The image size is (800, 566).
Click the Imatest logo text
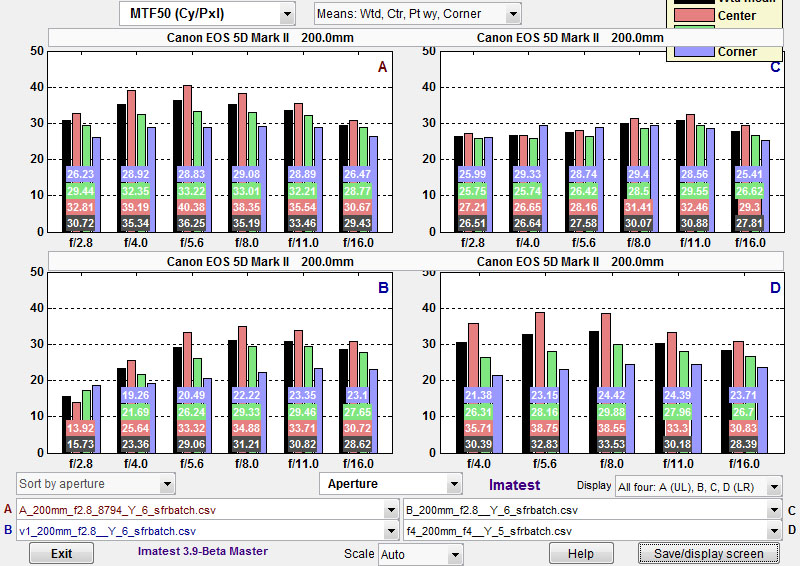tap(514, 485)
